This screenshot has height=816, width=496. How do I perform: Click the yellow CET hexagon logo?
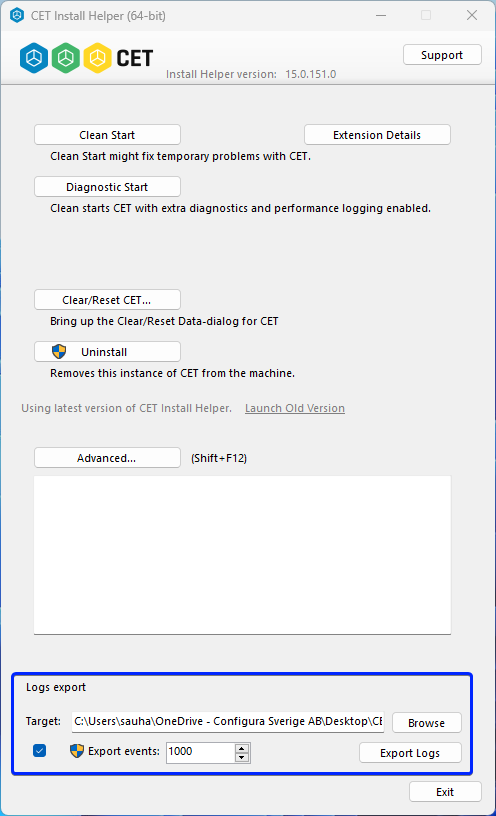97,58
